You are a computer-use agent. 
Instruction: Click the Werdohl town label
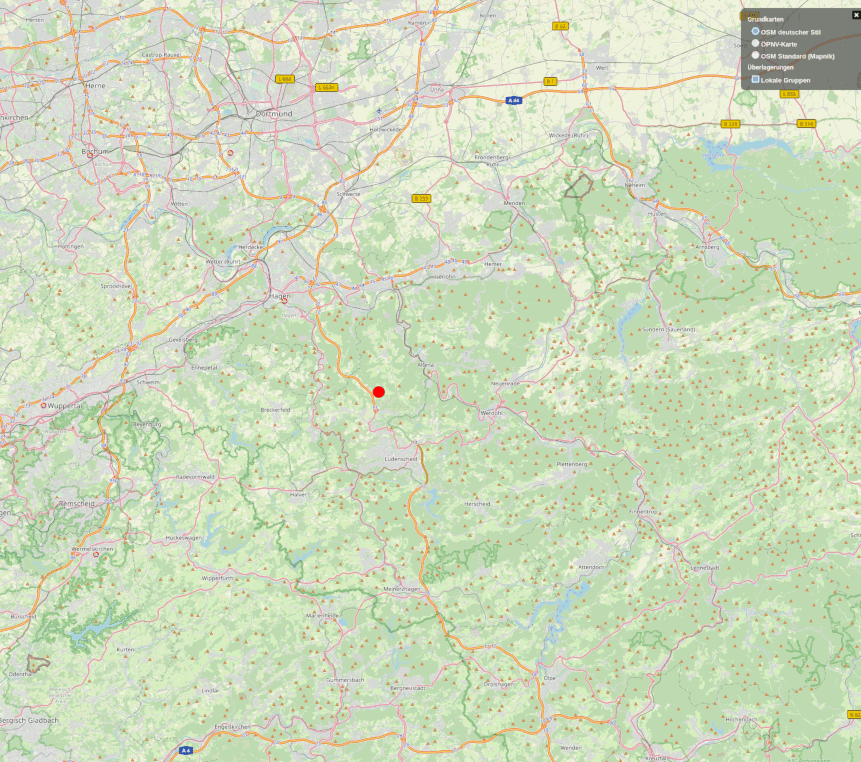point(491,413)
